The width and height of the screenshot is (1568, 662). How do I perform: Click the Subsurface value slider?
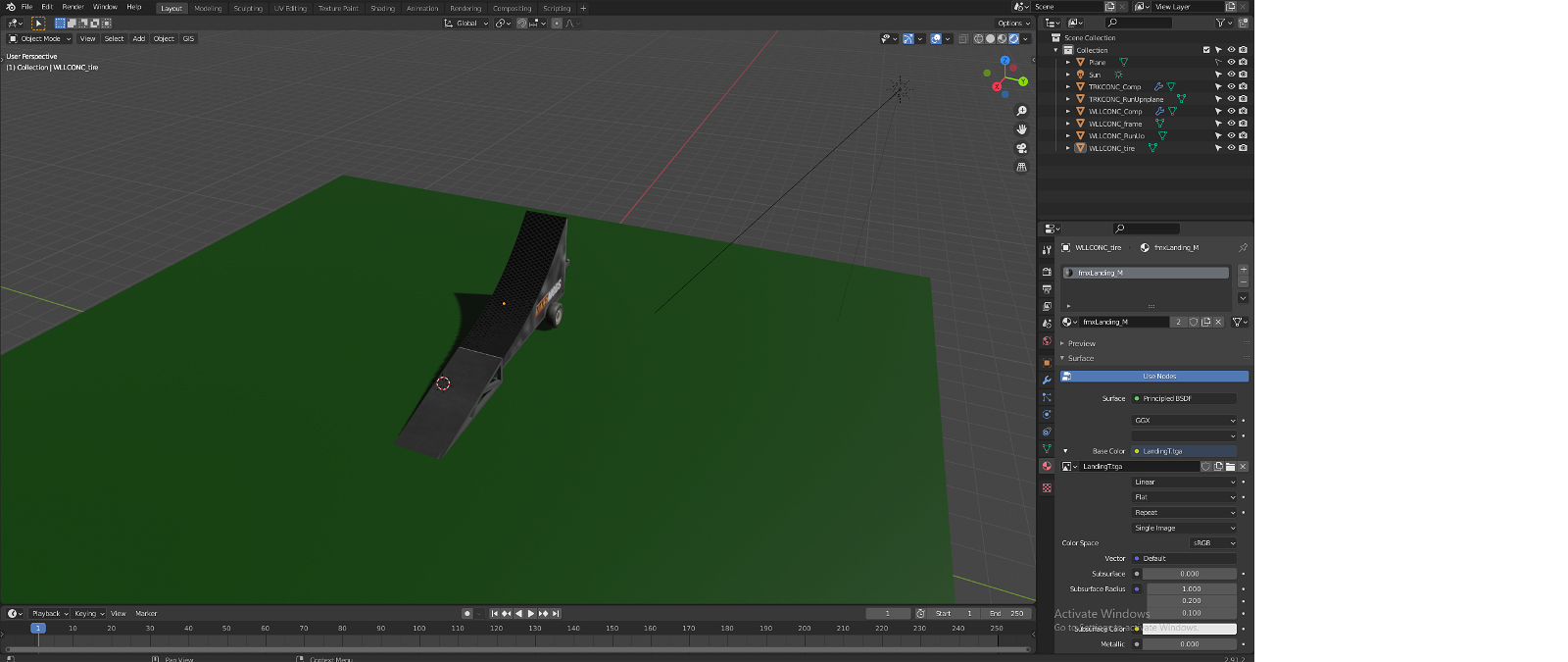(1189, 574)
